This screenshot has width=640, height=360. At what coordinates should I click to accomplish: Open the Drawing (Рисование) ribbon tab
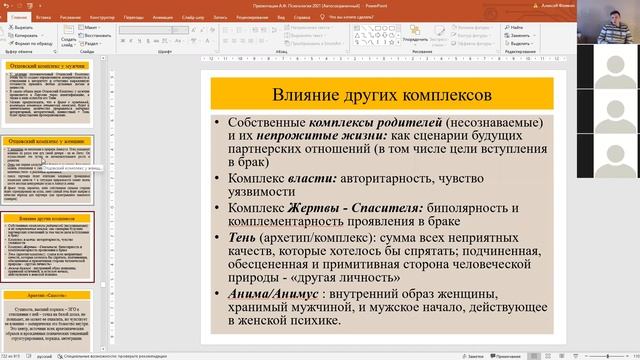[70, 17]
